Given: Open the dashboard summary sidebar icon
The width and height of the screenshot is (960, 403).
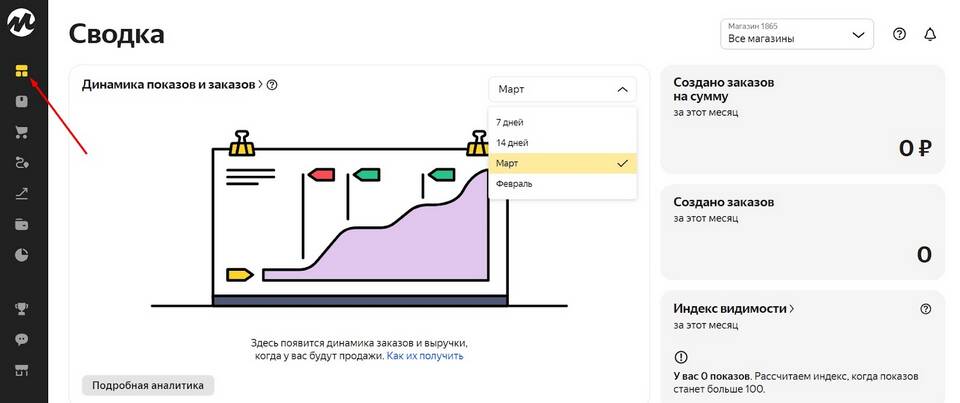Looking at the screenshot, I should 22,71.
